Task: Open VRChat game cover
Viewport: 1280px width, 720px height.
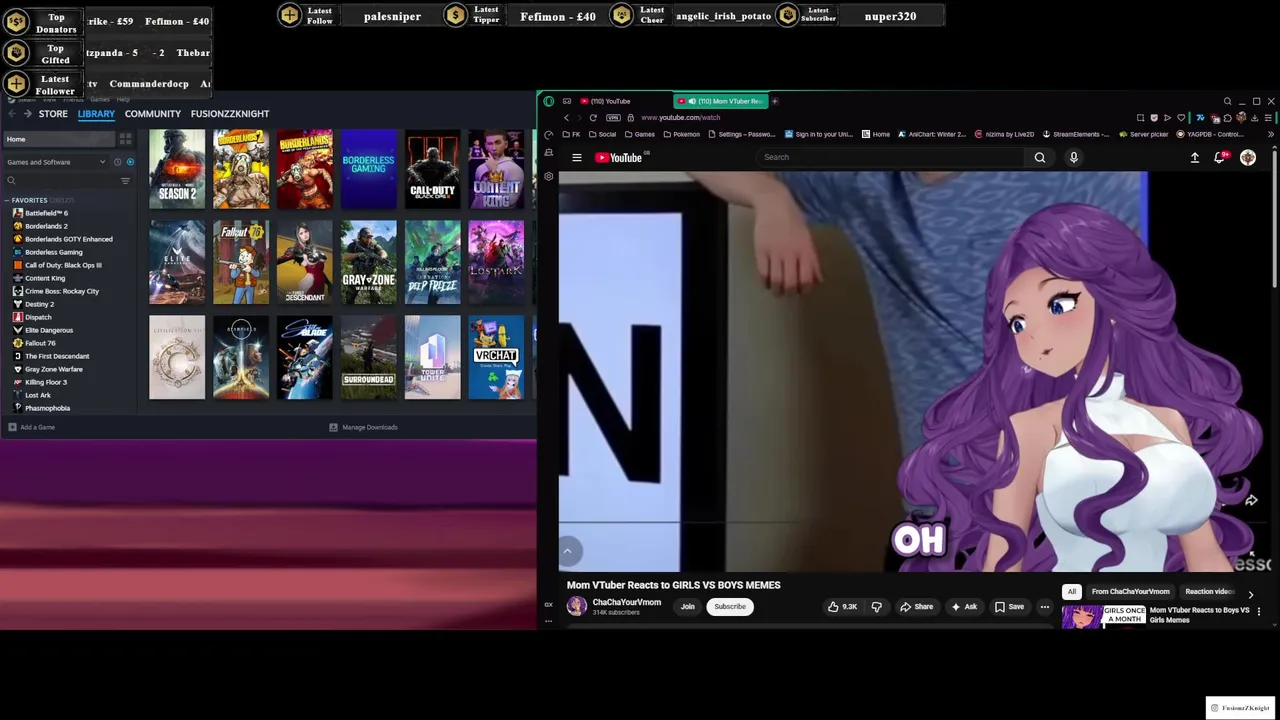Action: click(x=496, y=357)
